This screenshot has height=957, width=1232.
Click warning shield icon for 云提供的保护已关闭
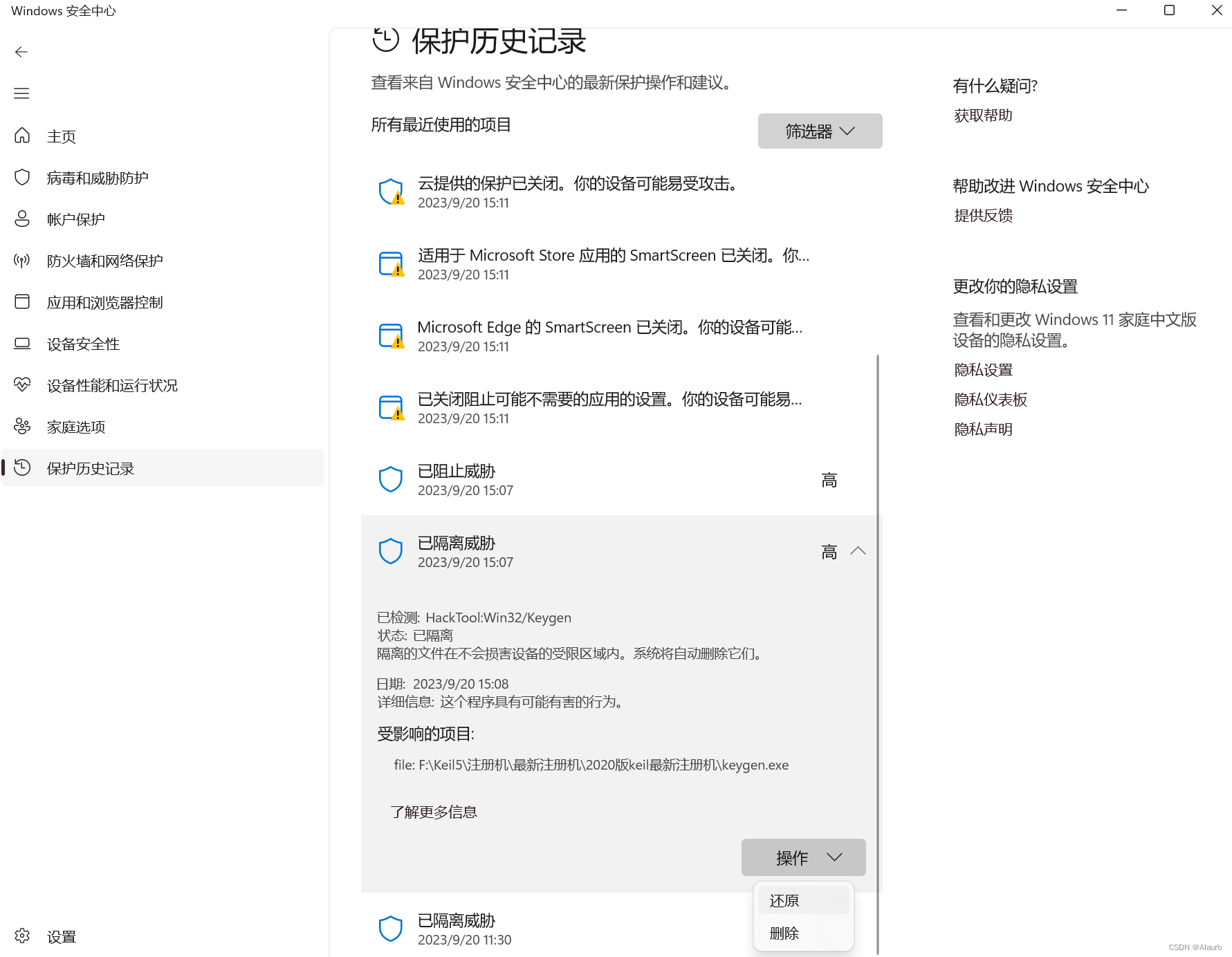(x=392, y=192)
